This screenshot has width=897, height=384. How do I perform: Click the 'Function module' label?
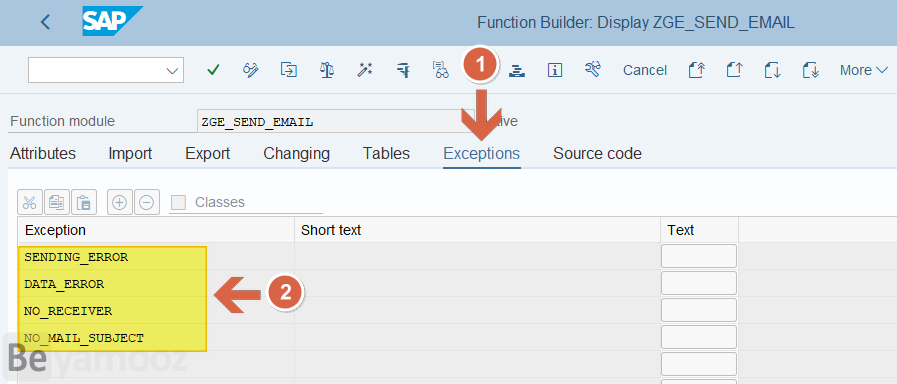[62, 122]
